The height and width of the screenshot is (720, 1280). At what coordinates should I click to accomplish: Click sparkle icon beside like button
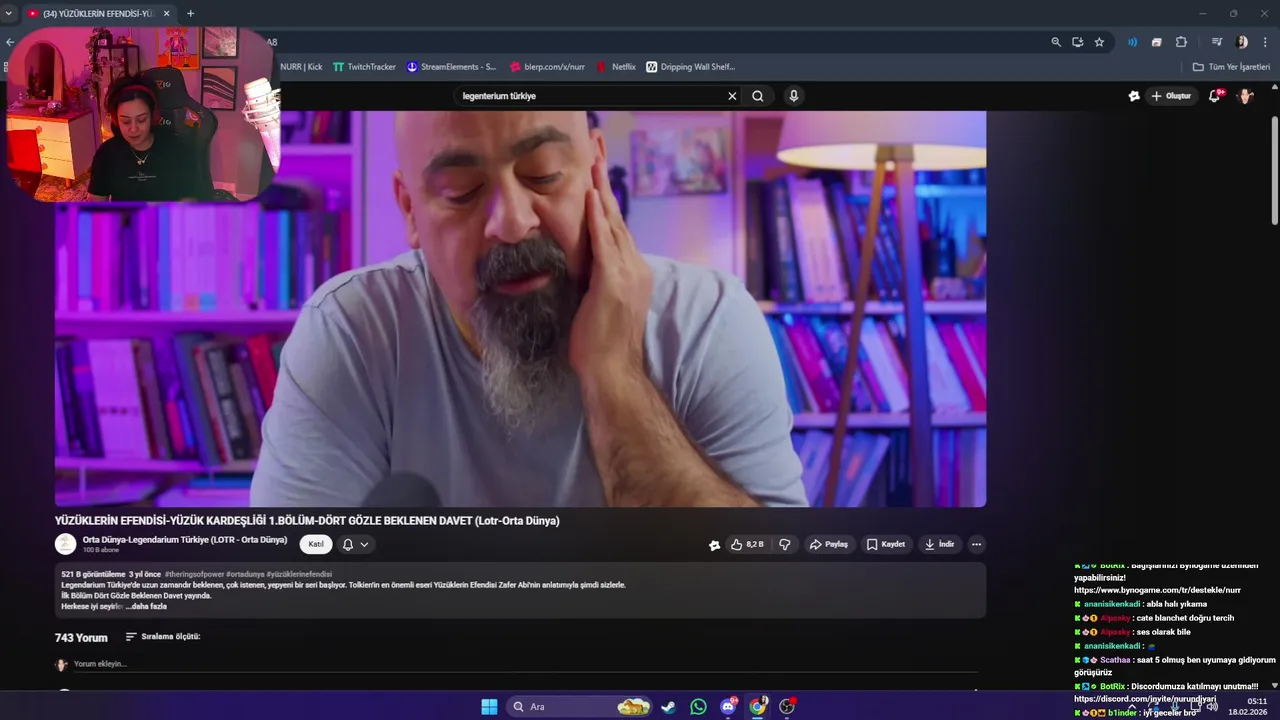(x=714, y=545)
